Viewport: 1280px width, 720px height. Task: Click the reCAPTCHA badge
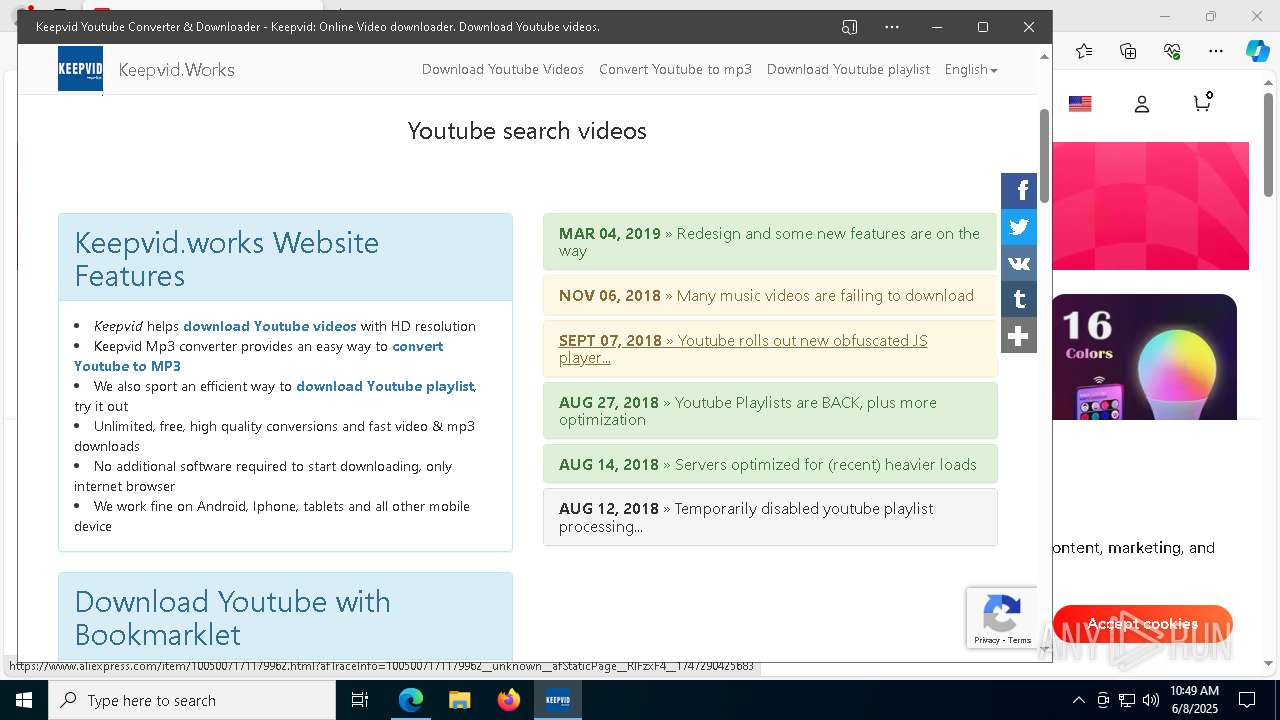(1002, 618)
